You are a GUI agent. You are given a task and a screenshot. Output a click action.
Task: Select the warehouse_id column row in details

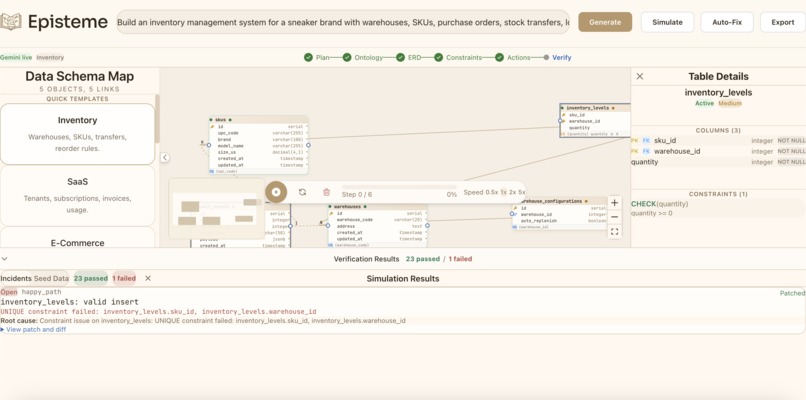tap(718, 151)
